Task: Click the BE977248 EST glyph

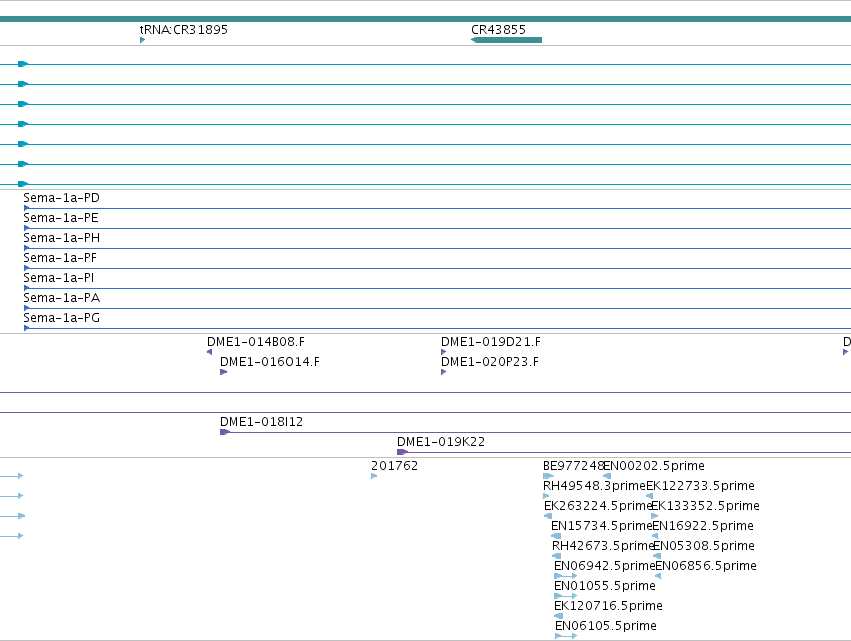Action: pyautogui.click(x=548, y=476)
